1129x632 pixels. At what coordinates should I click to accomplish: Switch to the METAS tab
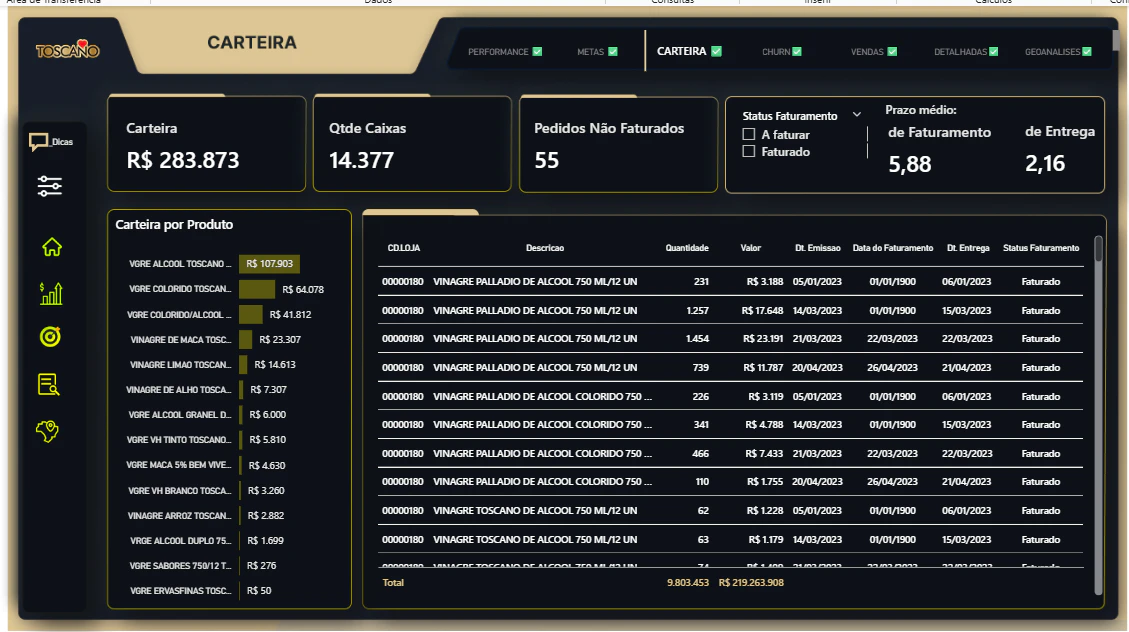(x=590, y=52)
